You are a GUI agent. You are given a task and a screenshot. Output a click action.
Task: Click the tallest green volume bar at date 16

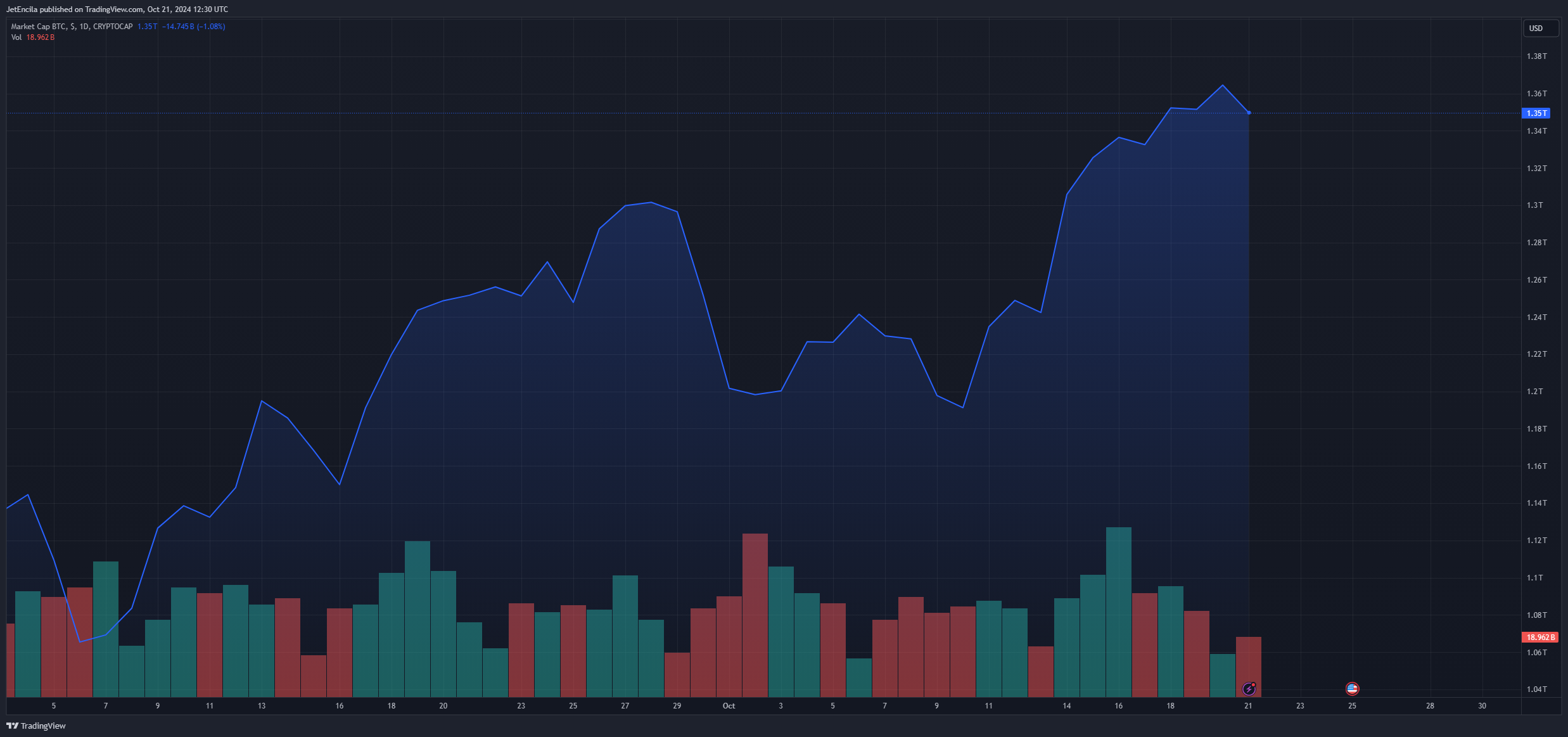click(x=1118, y=612)
